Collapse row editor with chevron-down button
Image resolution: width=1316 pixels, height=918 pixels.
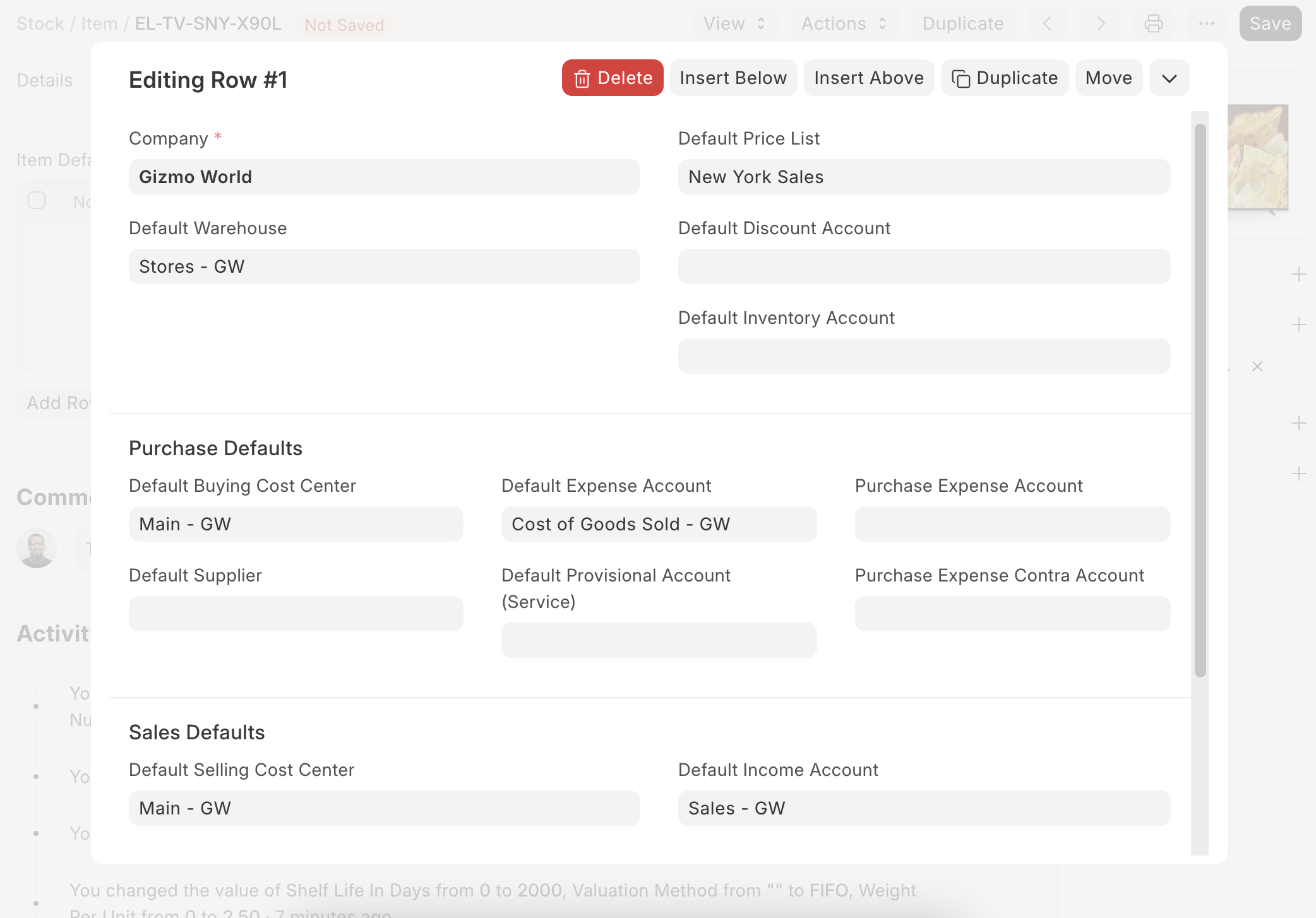click(1169, 78)
